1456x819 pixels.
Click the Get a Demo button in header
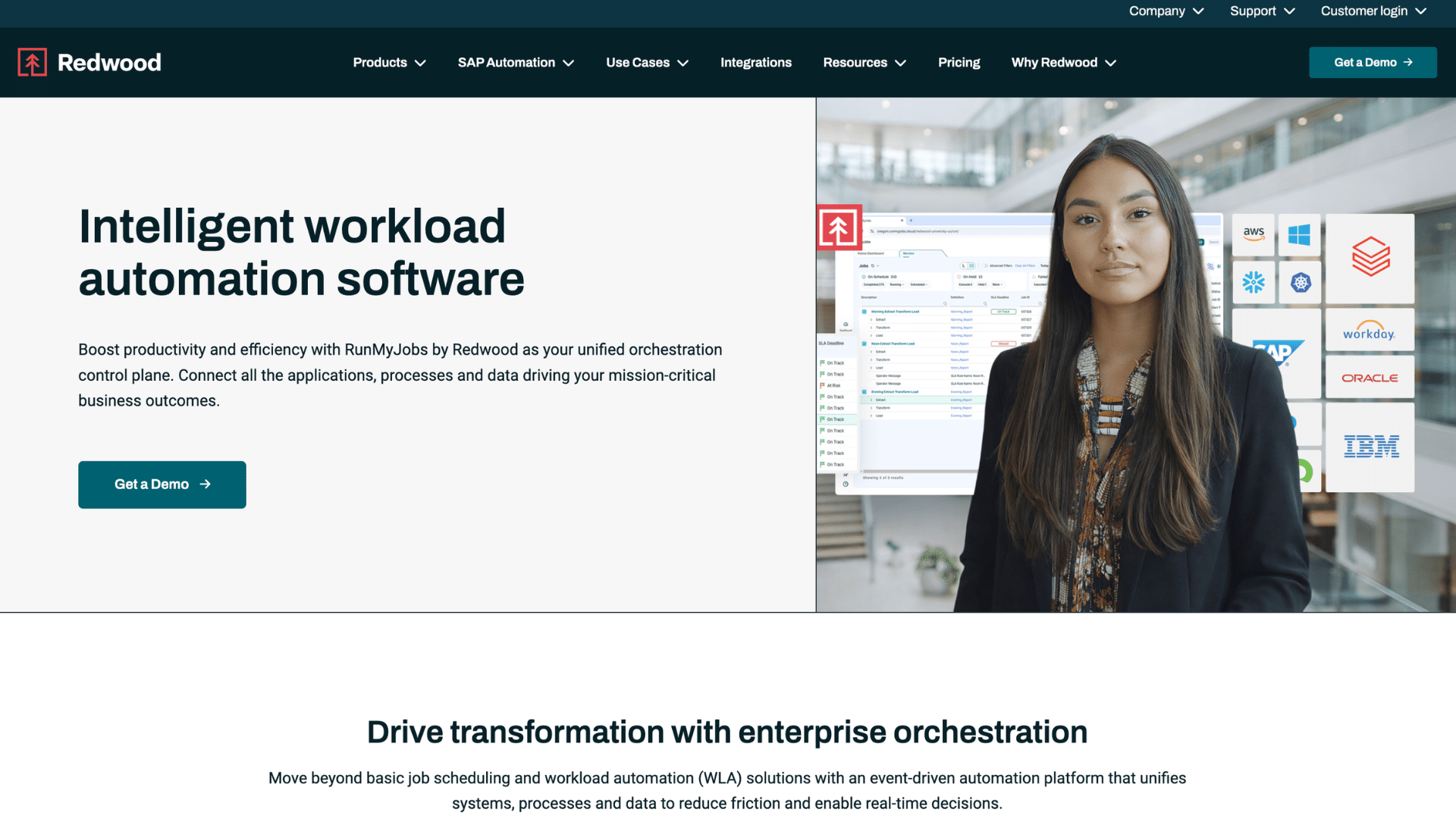tap(1373, 62)
